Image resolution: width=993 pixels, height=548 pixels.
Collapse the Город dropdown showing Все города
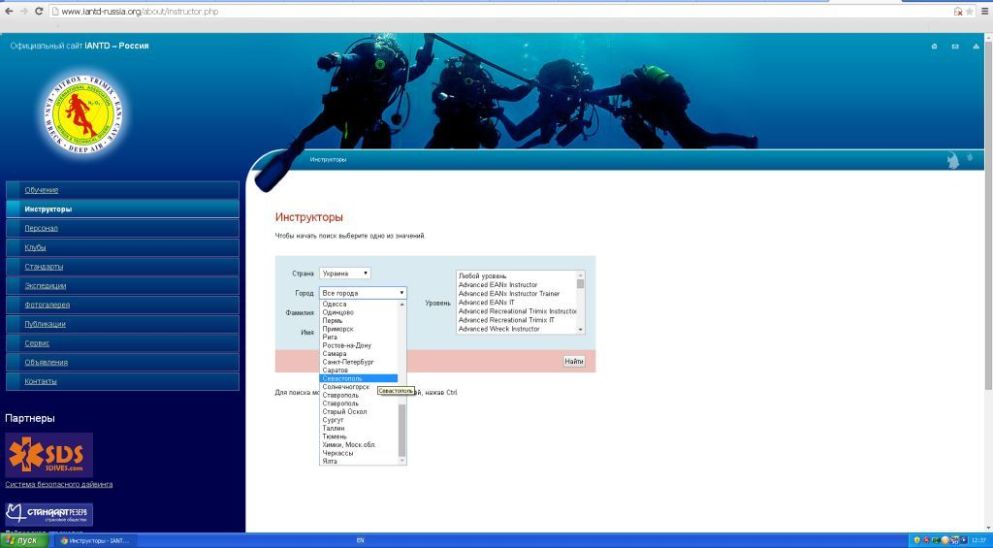tap(363, 293)
